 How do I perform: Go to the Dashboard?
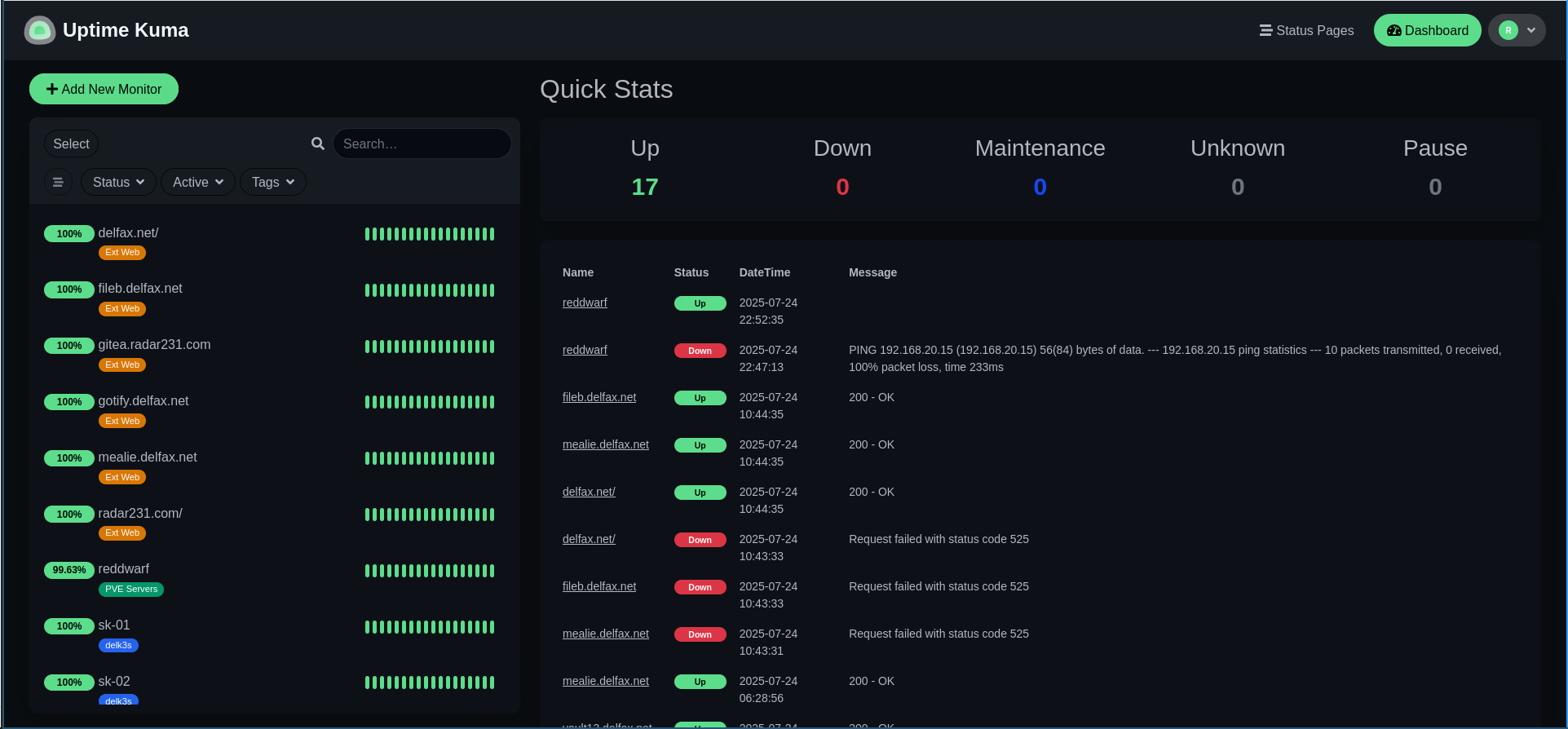click(x=1427, y=30)
